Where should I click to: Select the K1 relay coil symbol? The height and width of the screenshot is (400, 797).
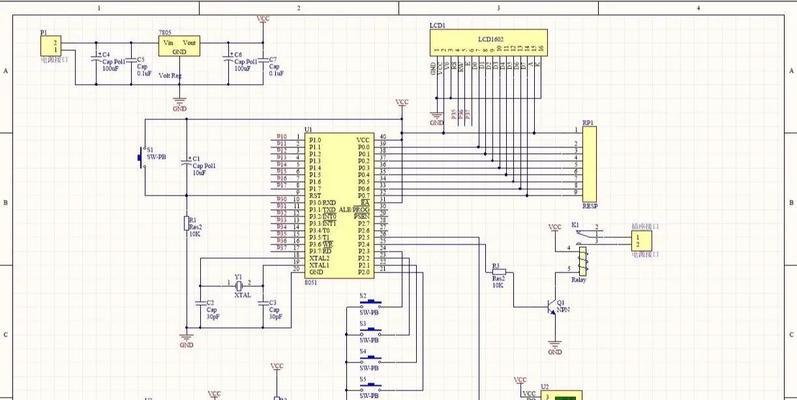[583, 261]
